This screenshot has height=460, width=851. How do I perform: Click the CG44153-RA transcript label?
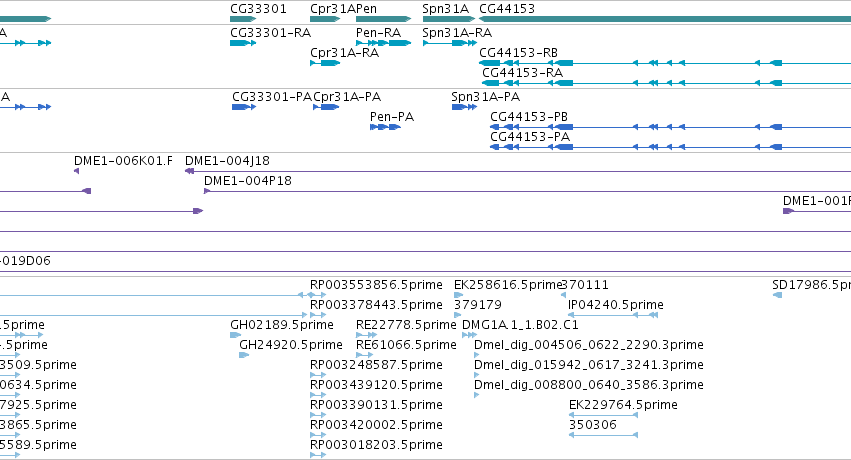[x=523, y=73]
